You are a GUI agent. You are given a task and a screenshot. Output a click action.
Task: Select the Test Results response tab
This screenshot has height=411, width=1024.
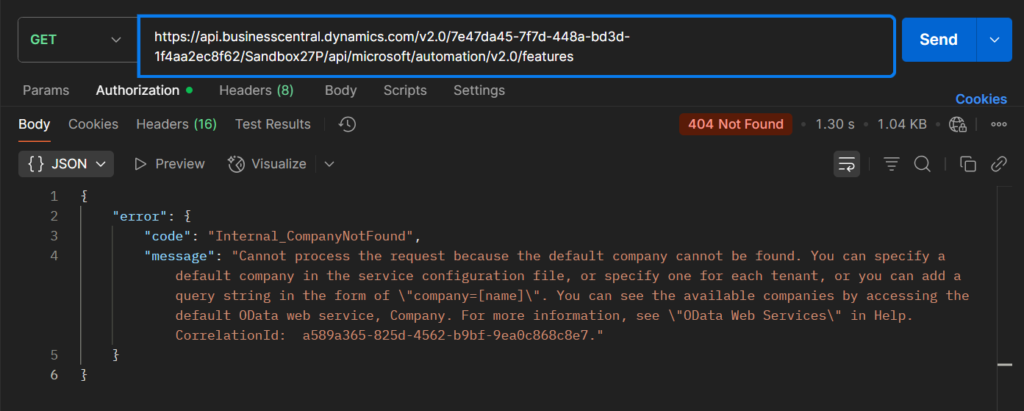tap(273, 124)
